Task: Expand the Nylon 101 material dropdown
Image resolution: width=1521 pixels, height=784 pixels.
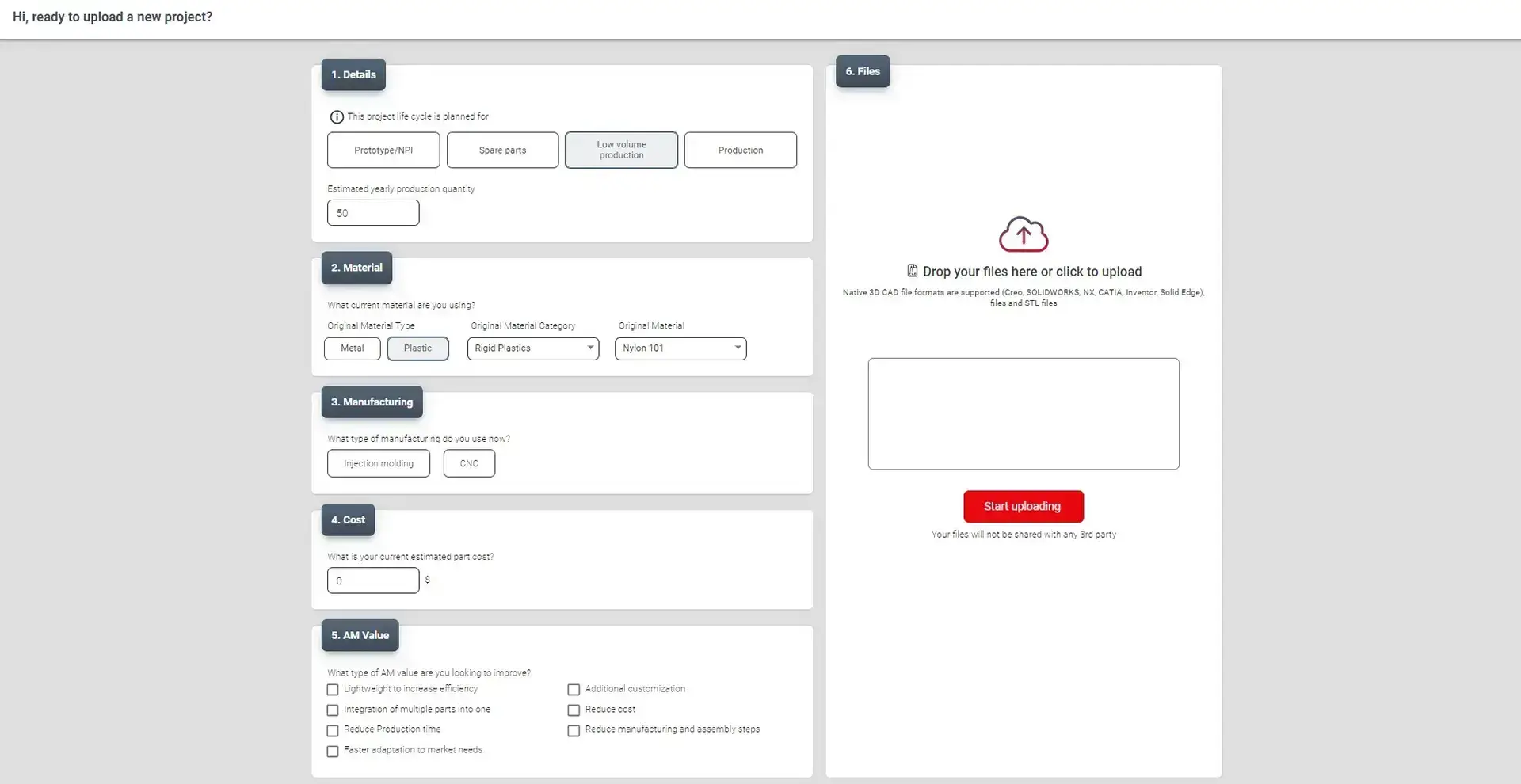Action: (680, 348)
